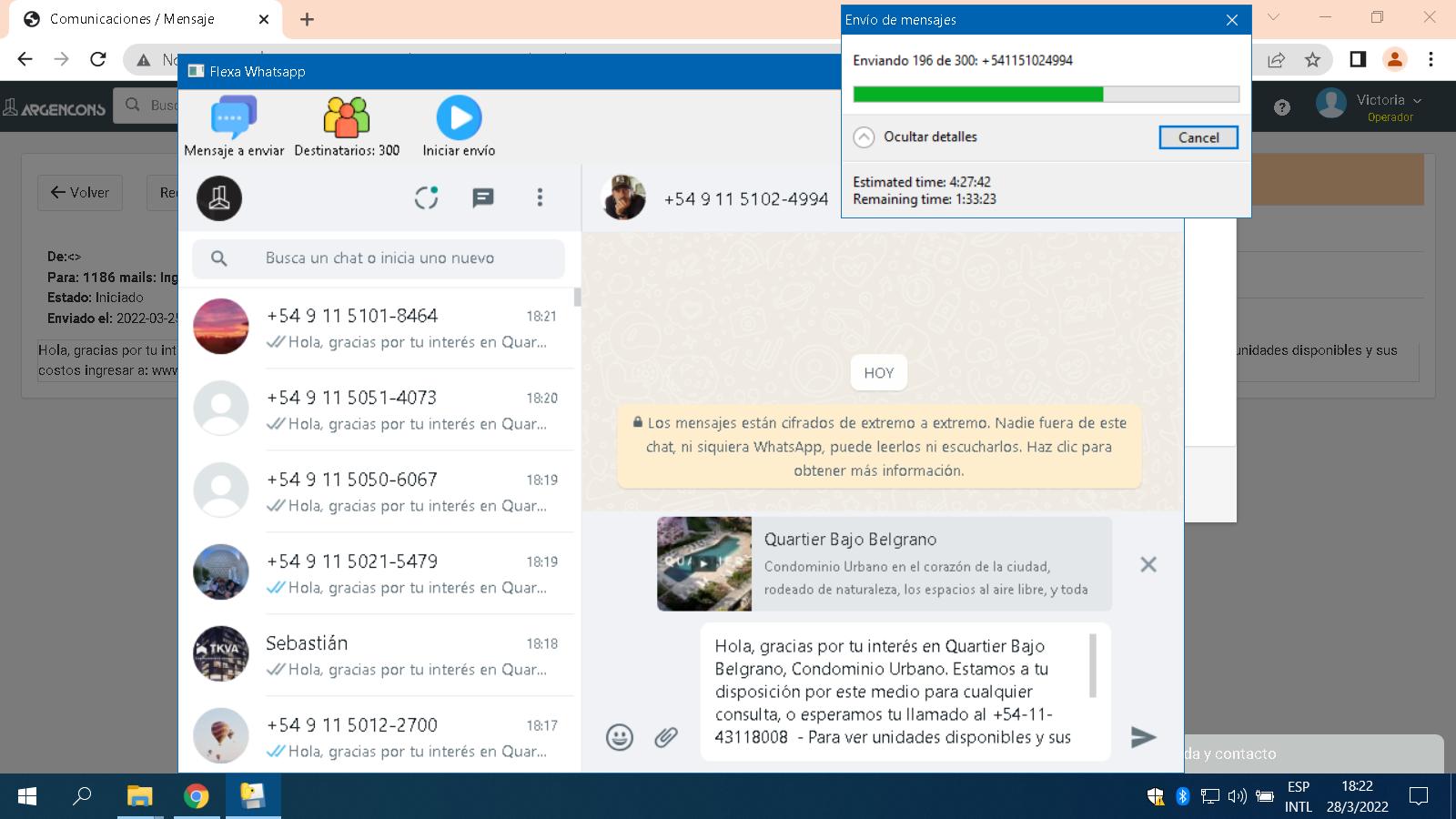1456x819 pixels.
Task: Open the volume tray icon
Action: [x=1237, y=797]
